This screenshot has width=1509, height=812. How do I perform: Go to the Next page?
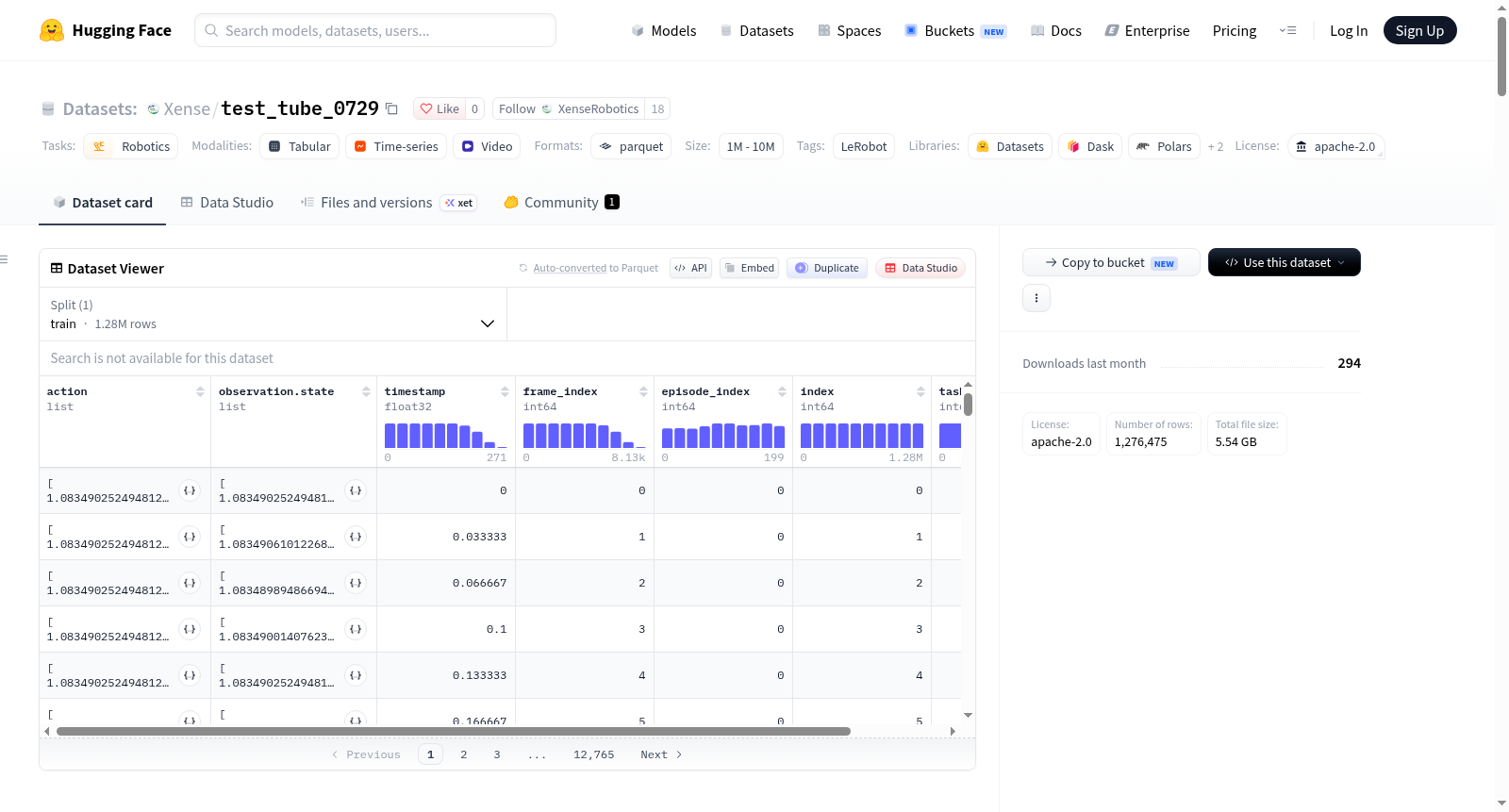click(x=661, y=754)
